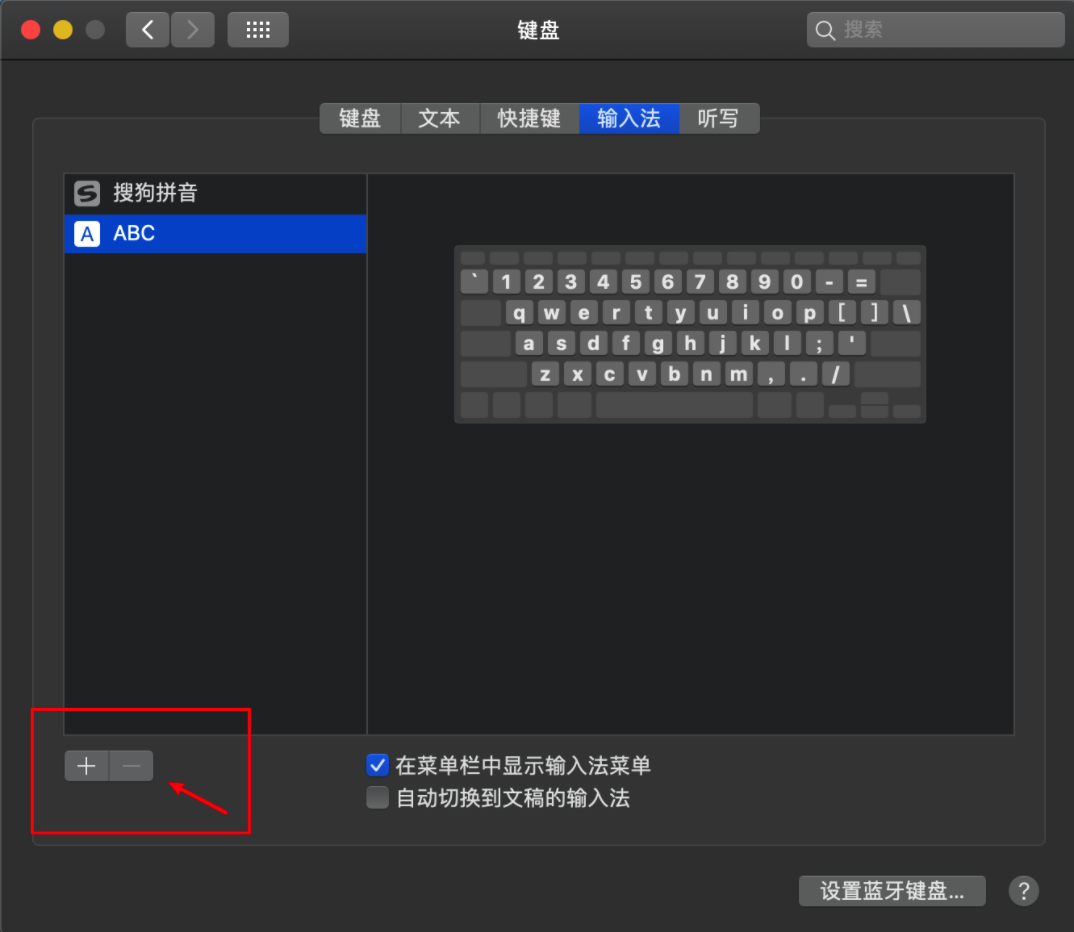Click the keyboard layout preview image

(x=690, y=334)
